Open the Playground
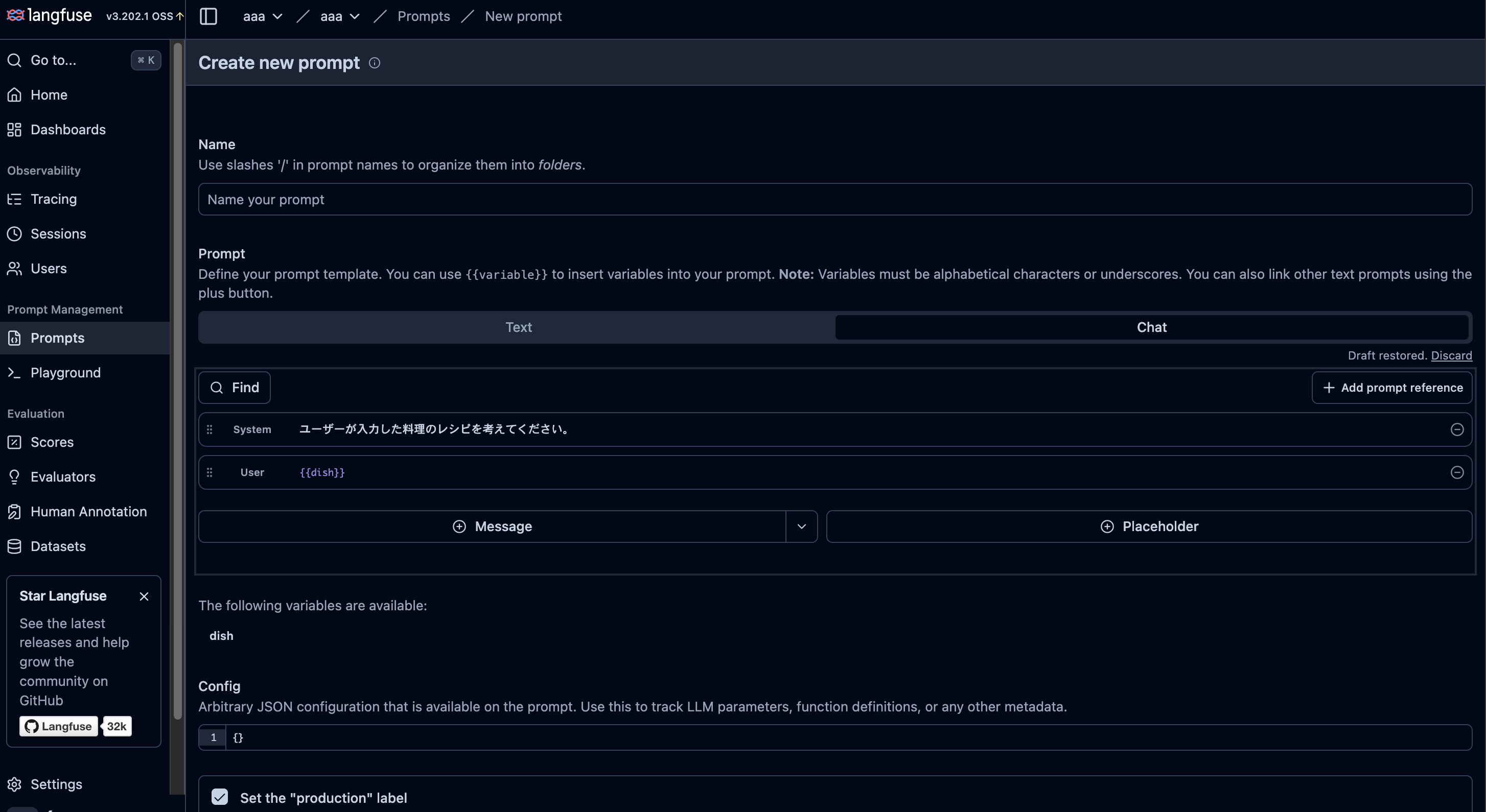 click(x=84, y=373)
